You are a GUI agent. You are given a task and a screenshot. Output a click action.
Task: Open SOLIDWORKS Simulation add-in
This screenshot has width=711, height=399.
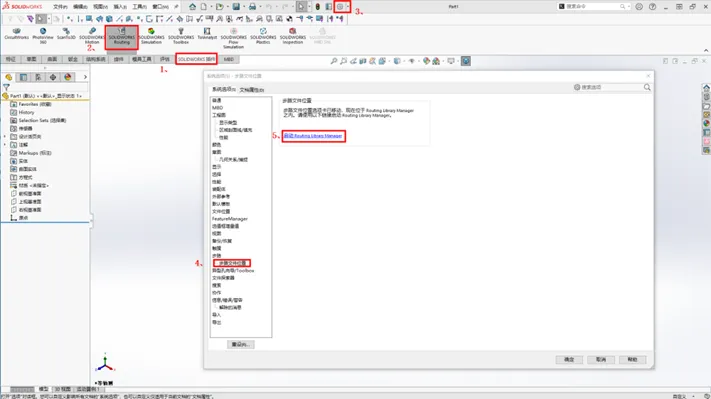pos(151,36)
